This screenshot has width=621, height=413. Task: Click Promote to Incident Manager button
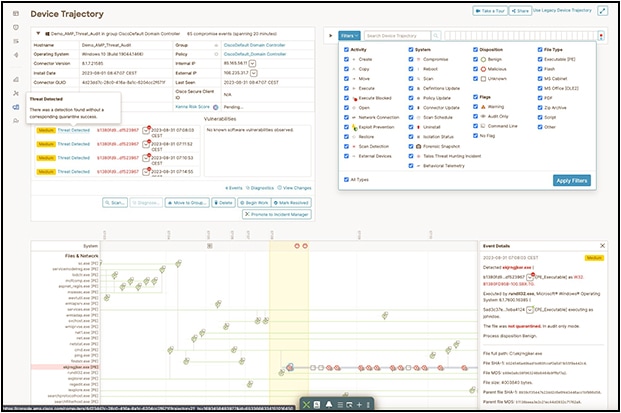[277, 214]
